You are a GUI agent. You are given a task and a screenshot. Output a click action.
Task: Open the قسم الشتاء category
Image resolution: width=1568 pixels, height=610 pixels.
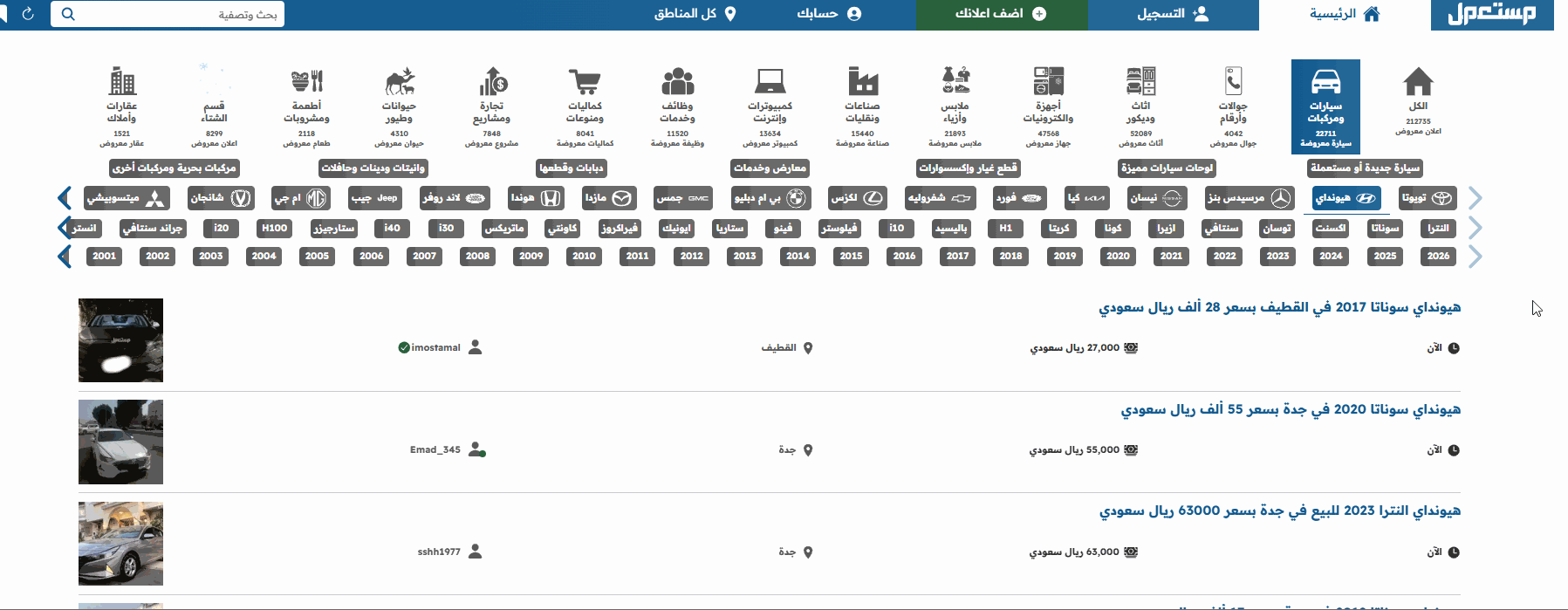coord(214,106)
